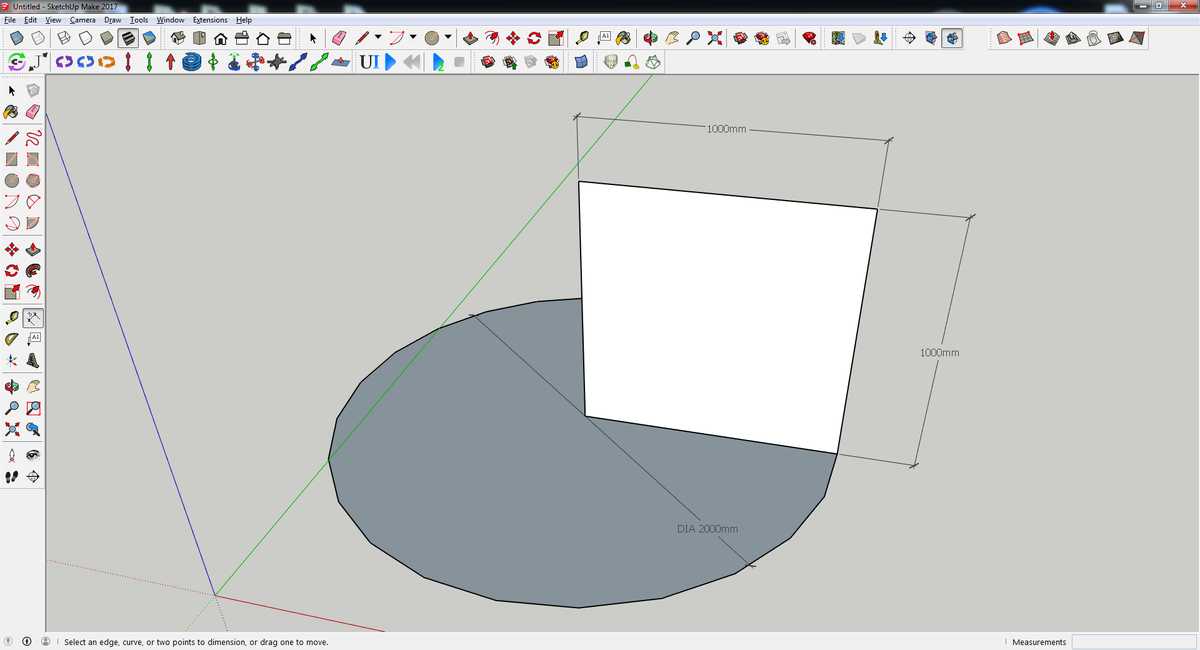Select the Iso standard view
Screen dimensions: 1200x650
(x=178, y=38)
